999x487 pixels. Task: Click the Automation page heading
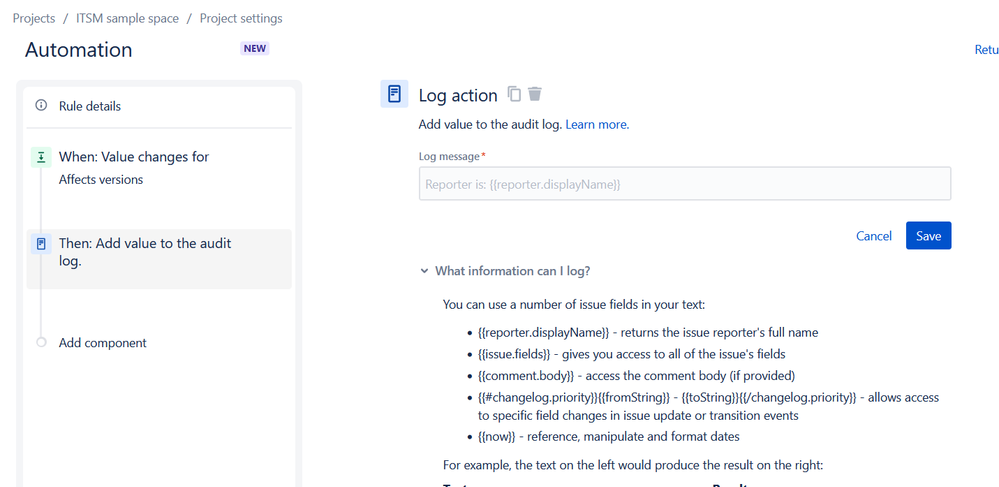78,50
